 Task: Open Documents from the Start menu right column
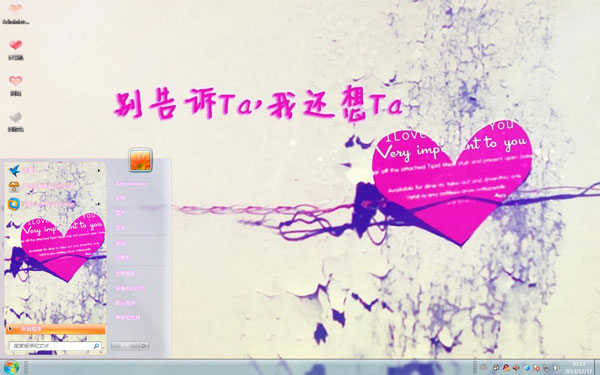pos(121,198)
